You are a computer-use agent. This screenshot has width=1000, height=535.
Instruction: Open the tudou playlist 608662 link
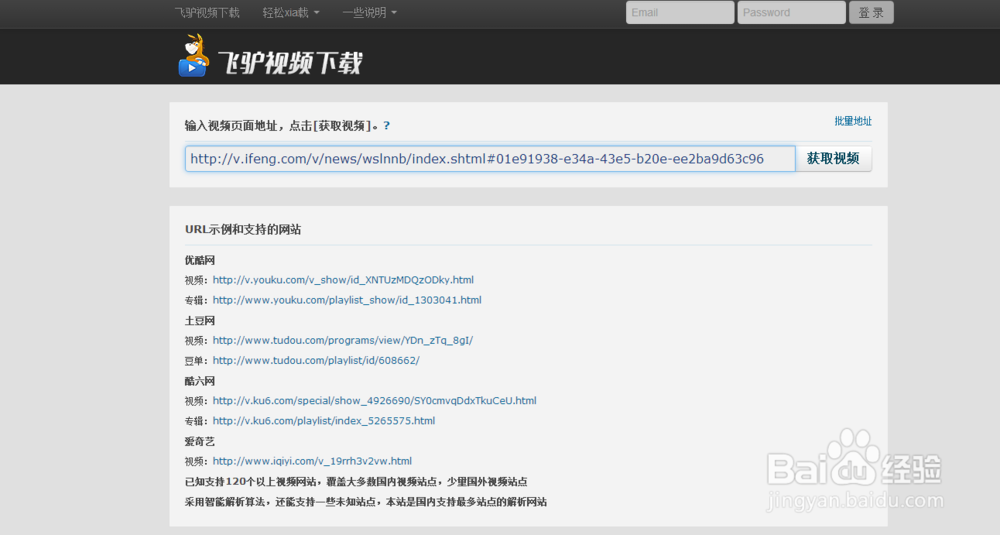point(316,360)
